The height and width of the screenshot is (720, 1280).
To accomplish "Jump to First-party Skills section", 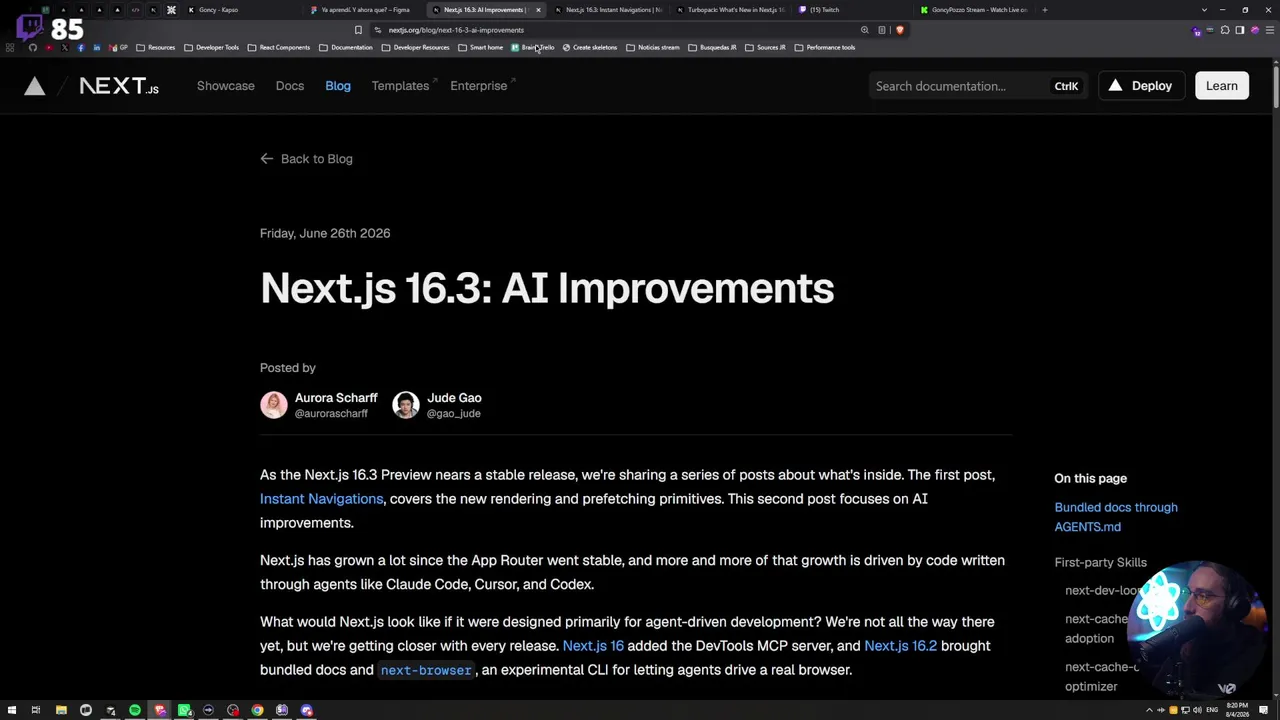I will (1101, 563).
